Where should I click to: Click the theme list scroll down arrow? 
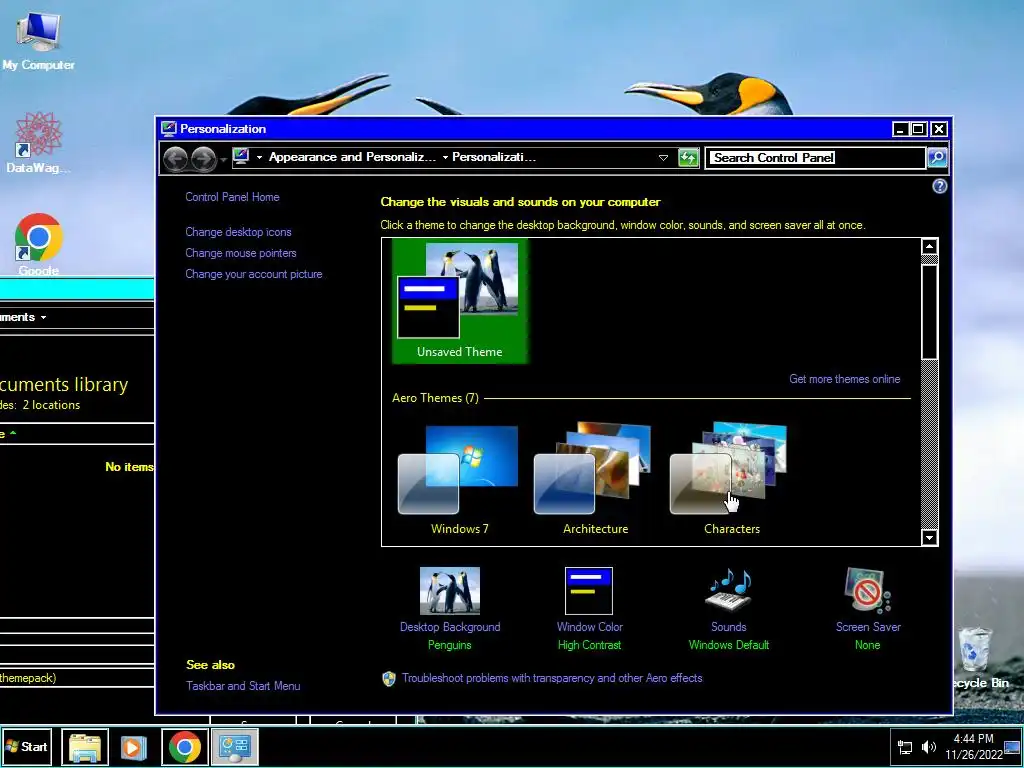(x=929, y=537)
